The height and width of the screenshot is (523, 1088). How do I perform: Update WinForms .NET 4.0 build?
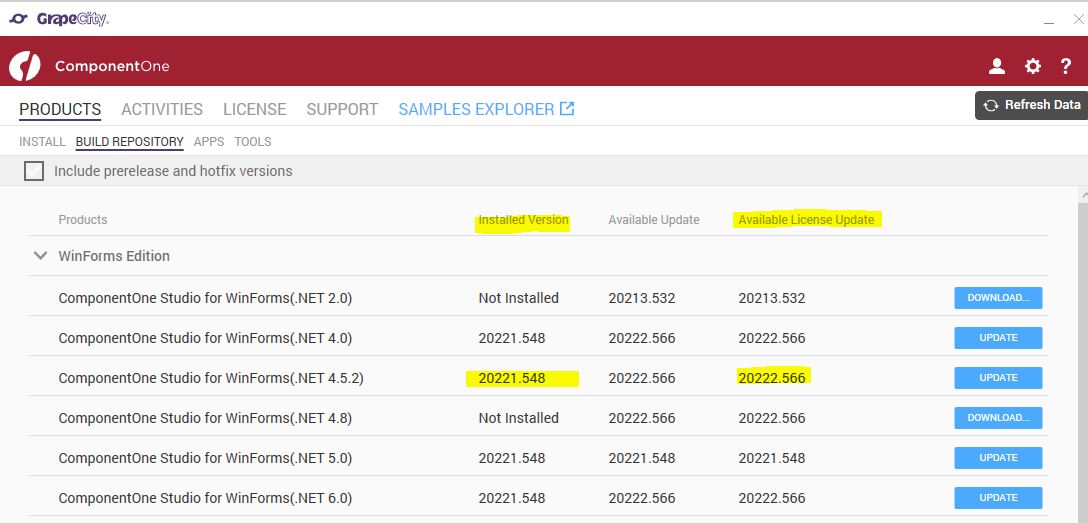(x=998, y=338)
